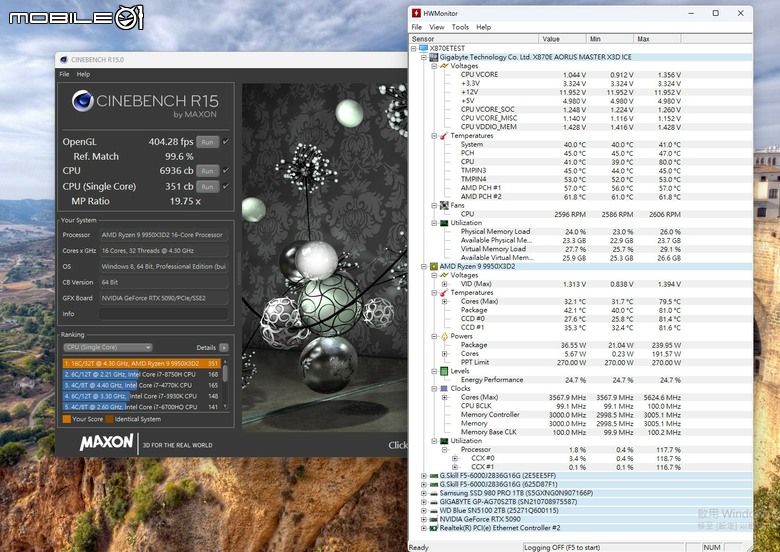Viewport: 780px width, 552px height.
Task: Select the Core i7-6700HQ ranking row
Action: point(142,407)
